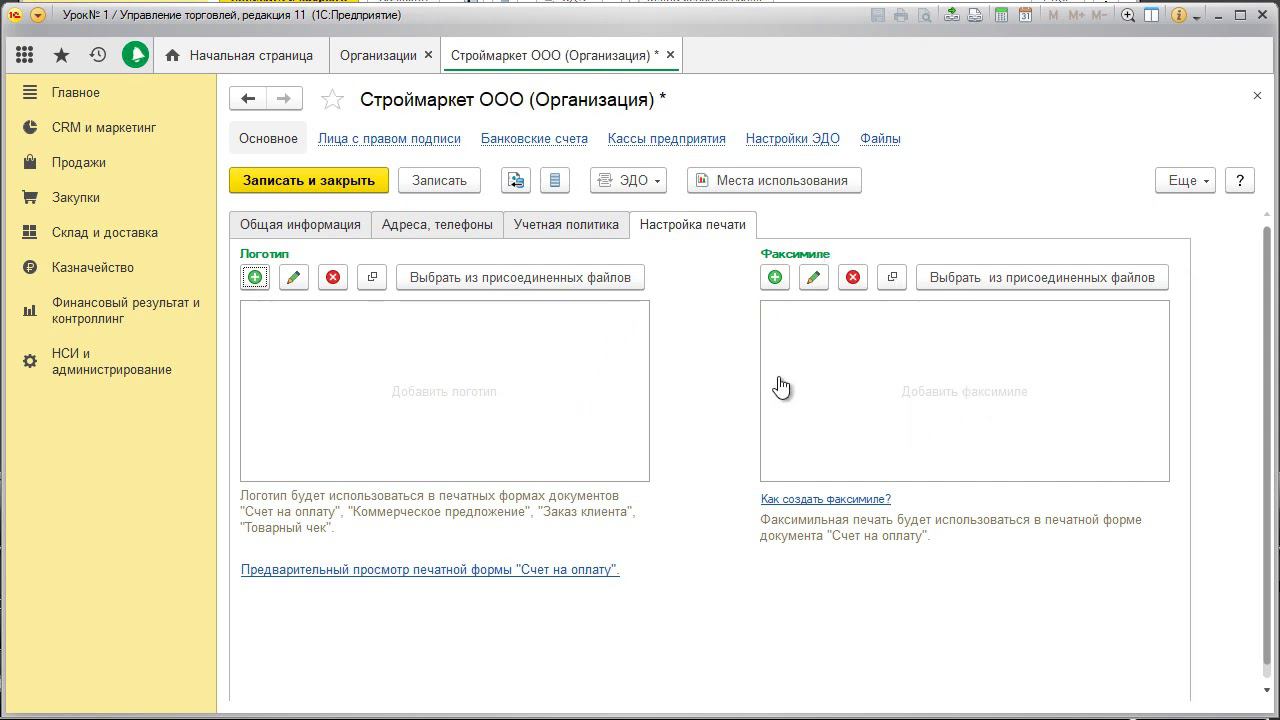This screenshot has width=1280, height=720.
Task: Open Настройки ЭДО link
Action: (x=793, y=139)
